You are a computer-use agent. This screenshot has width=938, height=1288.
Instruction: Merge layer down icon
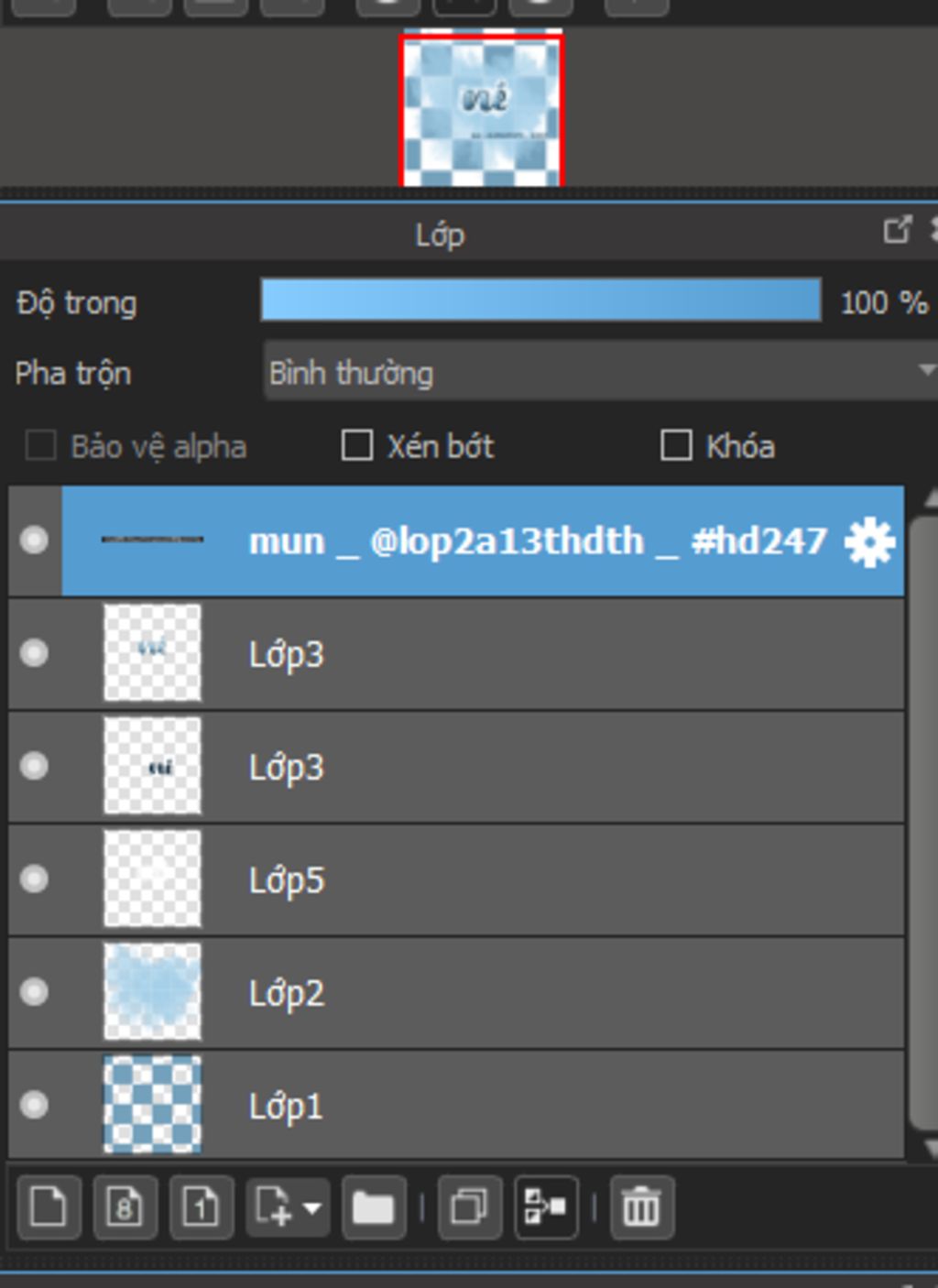[x=546, y=1207]
